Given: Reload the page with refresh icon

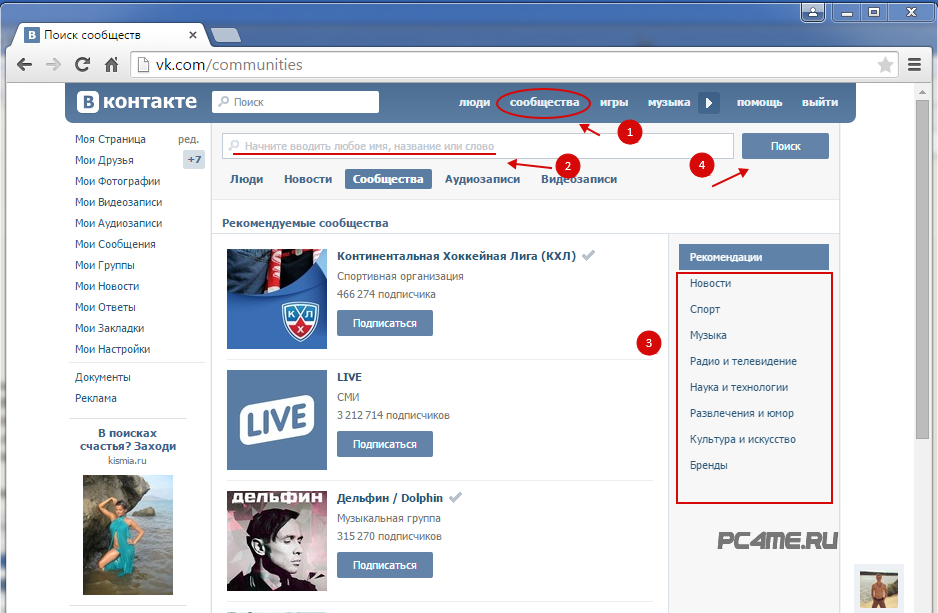Looking at the screenshot, I should coord(83,65).
